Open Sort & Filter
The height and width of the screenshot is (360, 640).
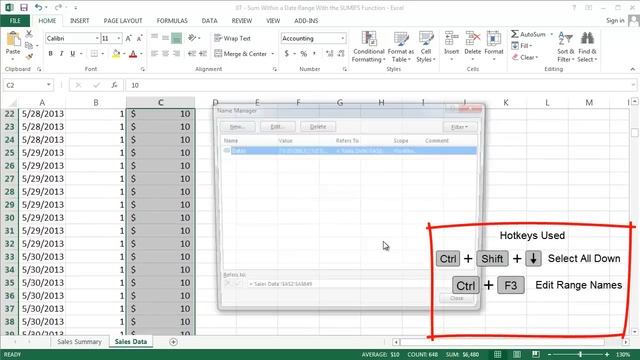pos(565,47)
